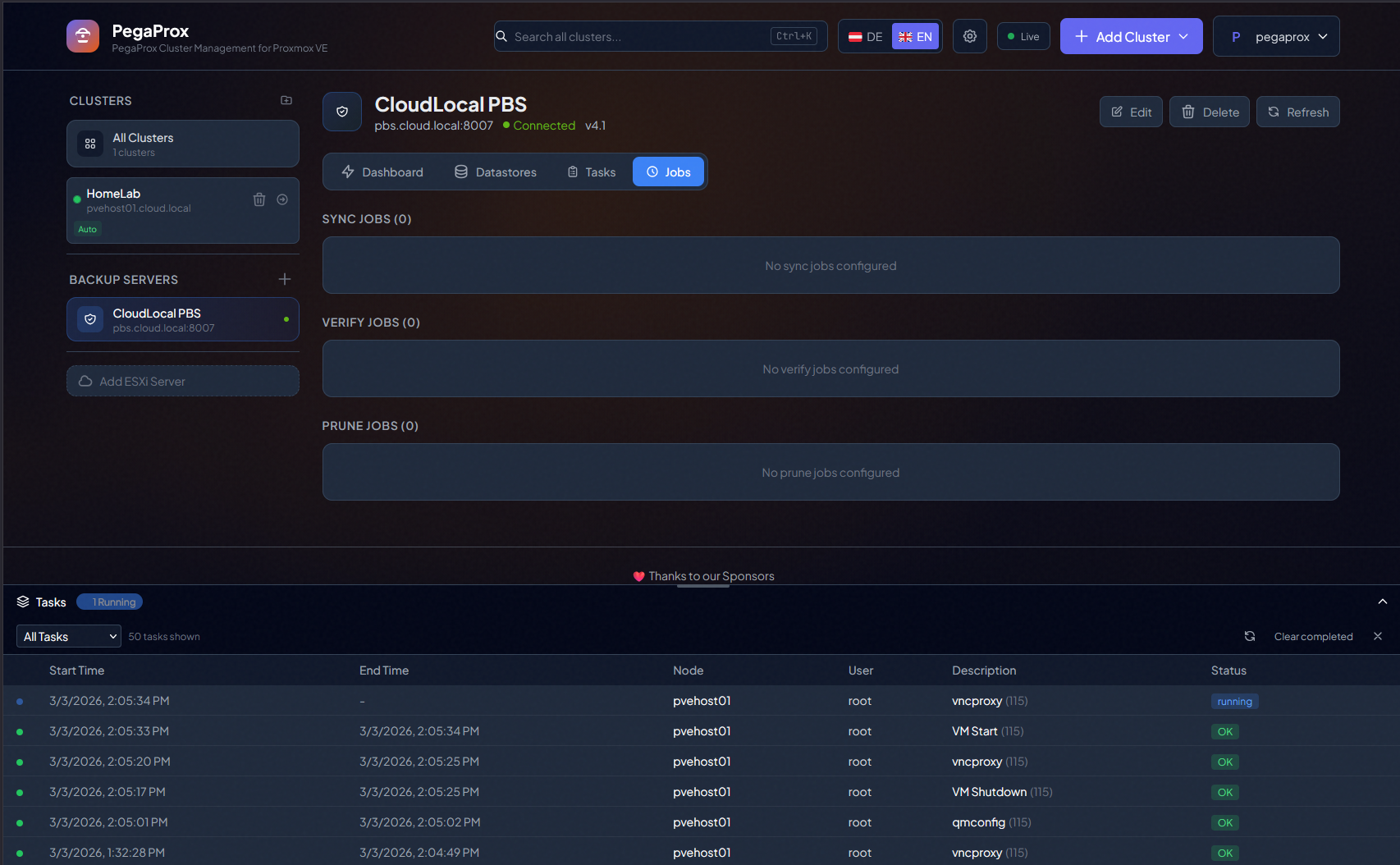Select the VM Start (115) task description

[988, 731]
